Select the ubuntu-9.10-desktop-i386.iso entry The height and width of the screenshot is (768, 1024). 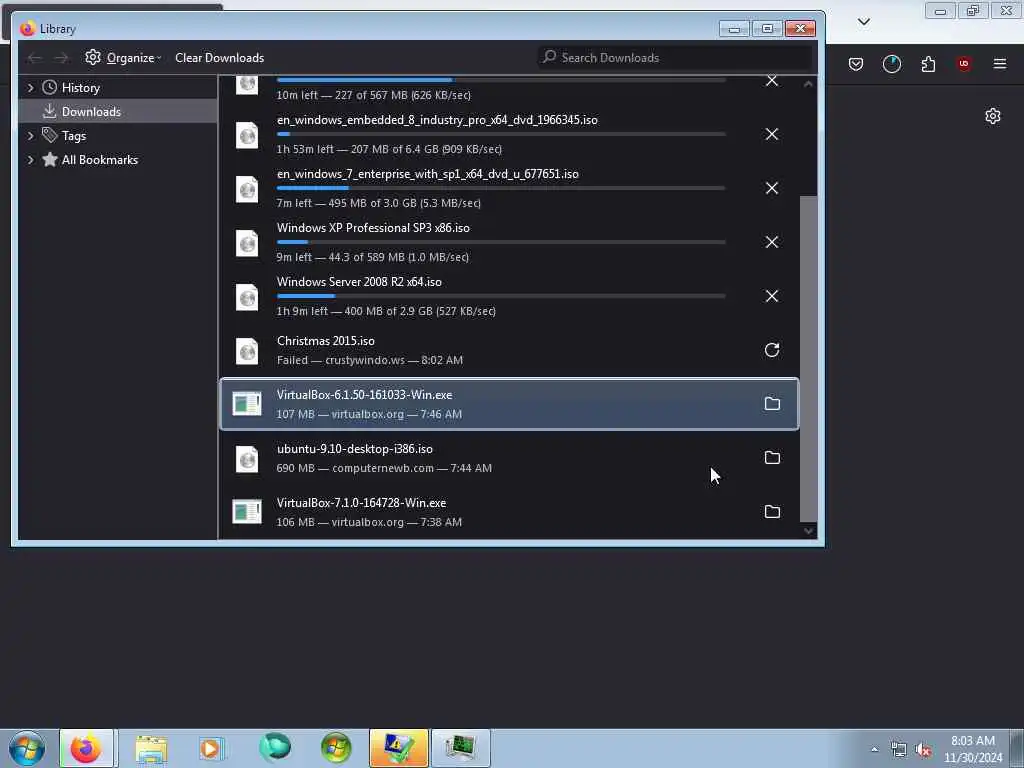click(x=509, y=458)
